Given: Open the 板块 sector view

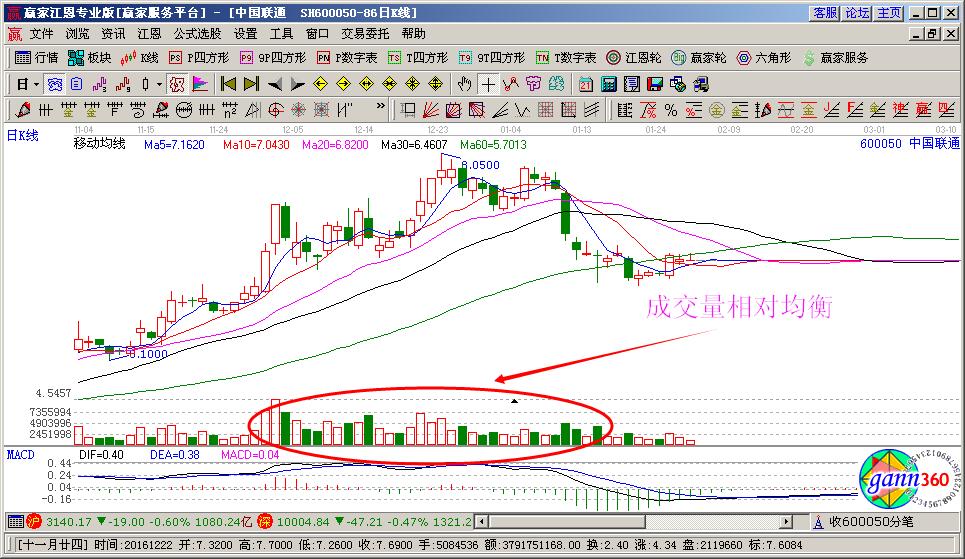Looking at the screenshot, I should (x=89, y=58).
